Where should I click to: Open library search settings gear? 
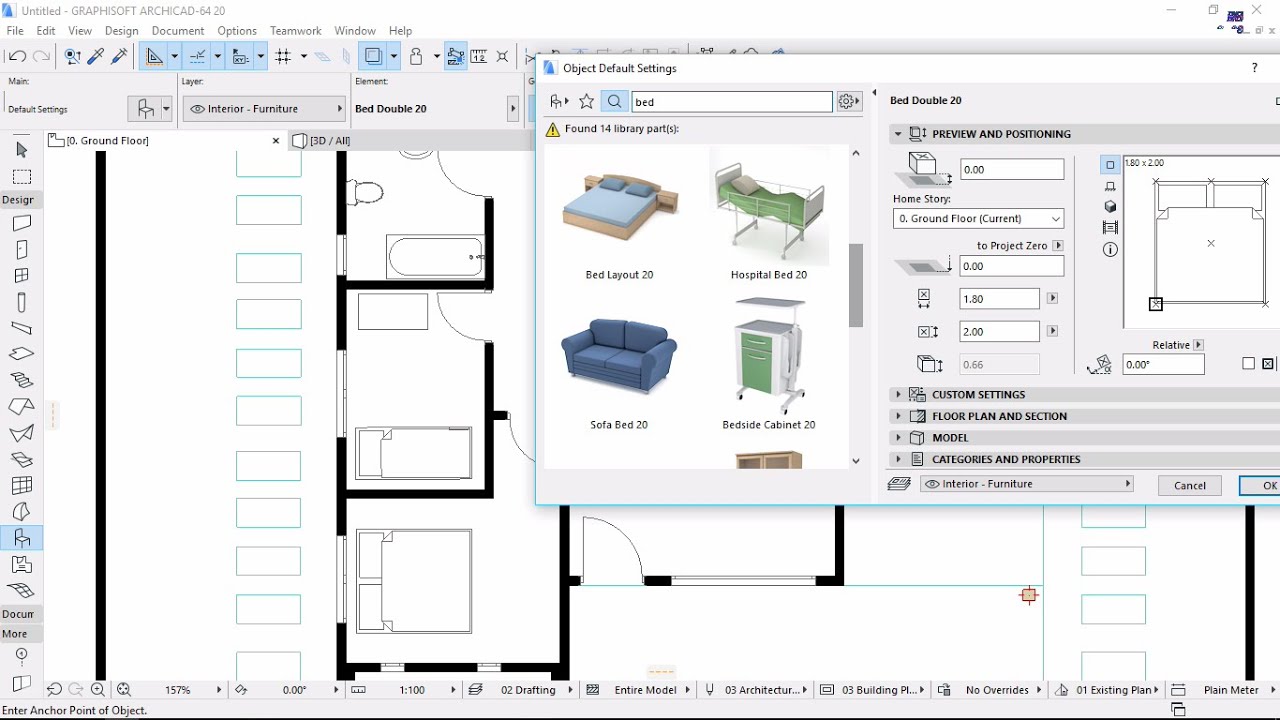pyautogui.click(x=848, y=102)
